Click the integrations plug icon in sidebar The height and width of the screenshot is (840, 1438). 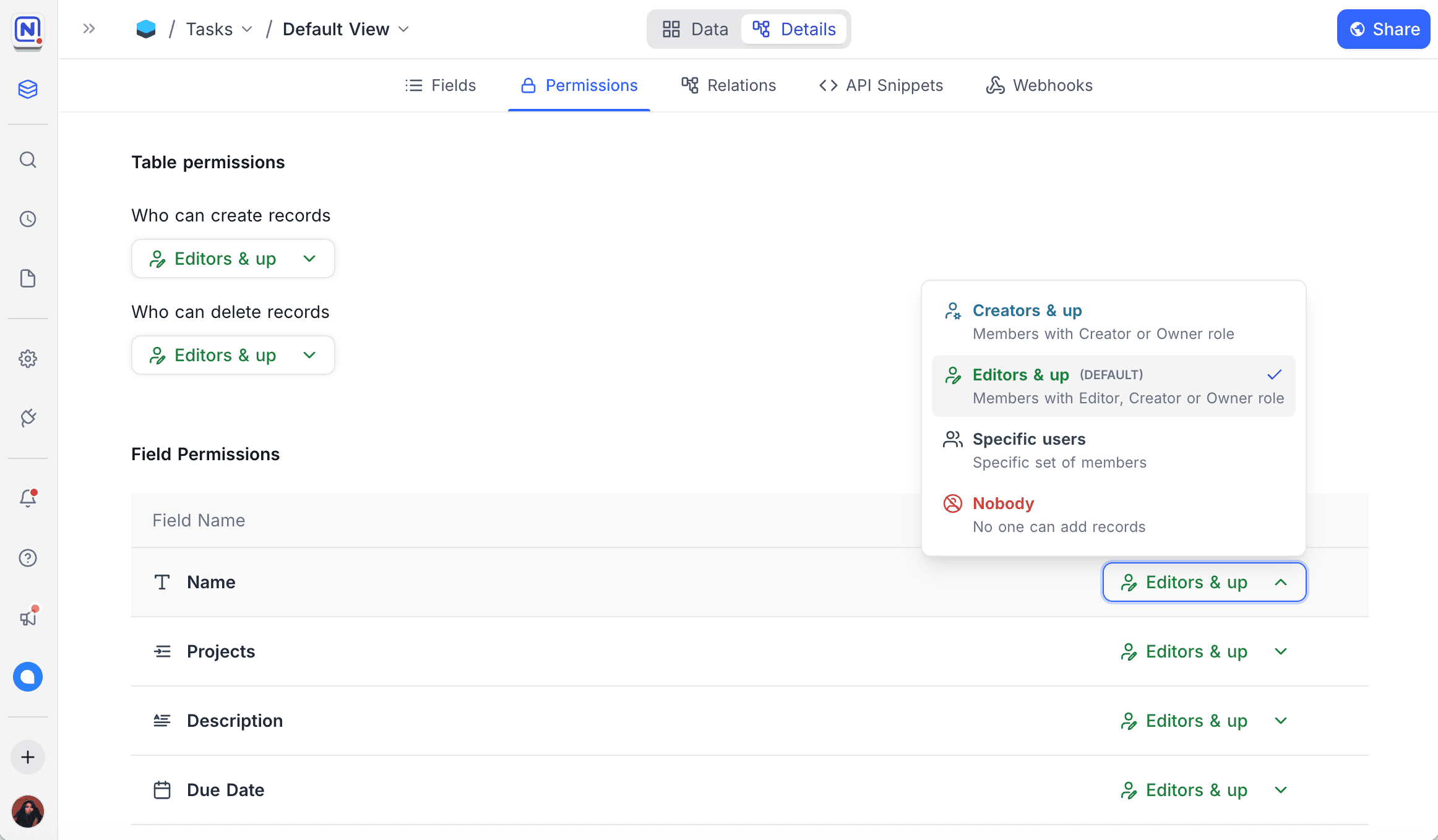(x=28, y=418)
